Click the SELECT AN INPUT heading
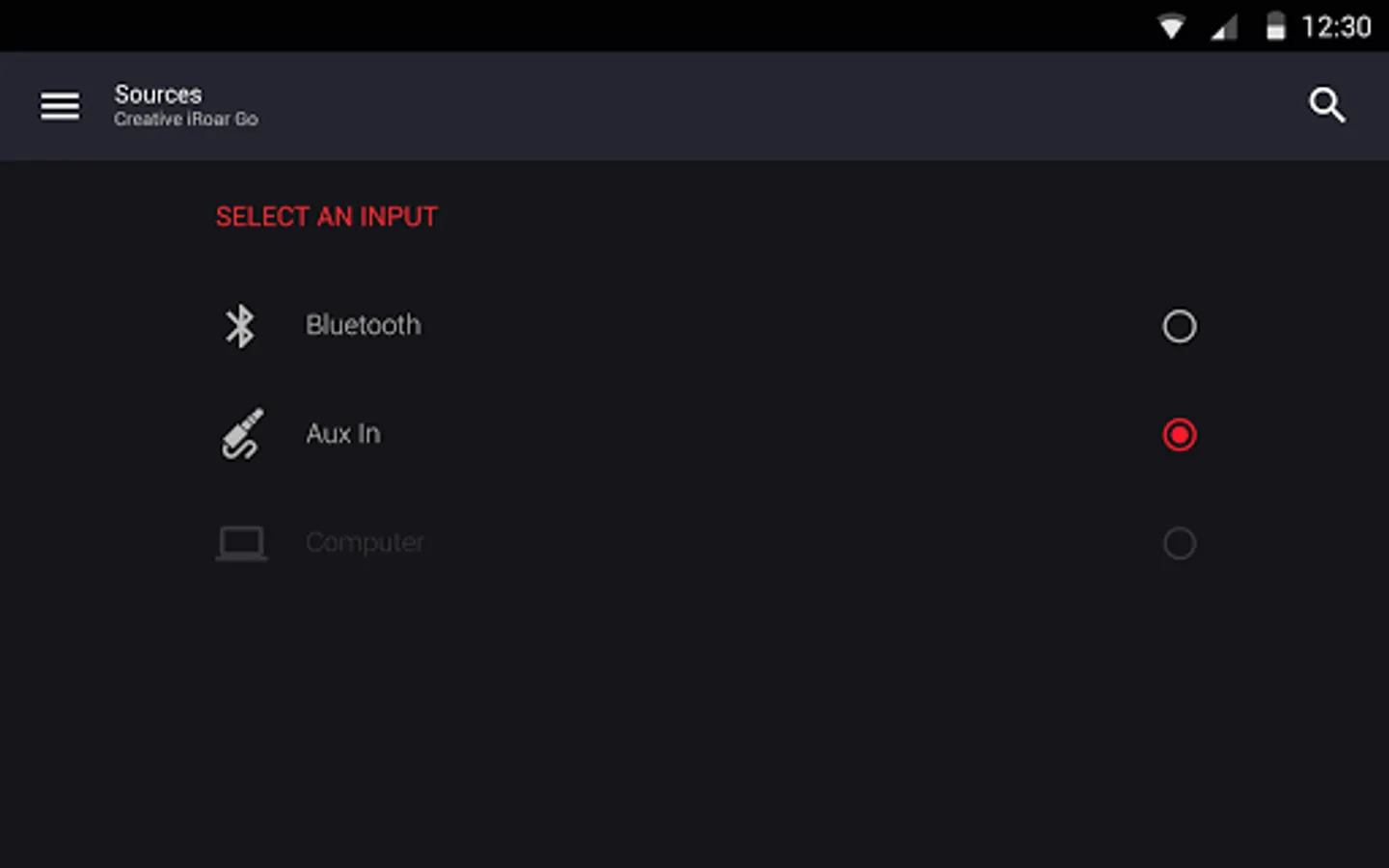 pos(326,217)
